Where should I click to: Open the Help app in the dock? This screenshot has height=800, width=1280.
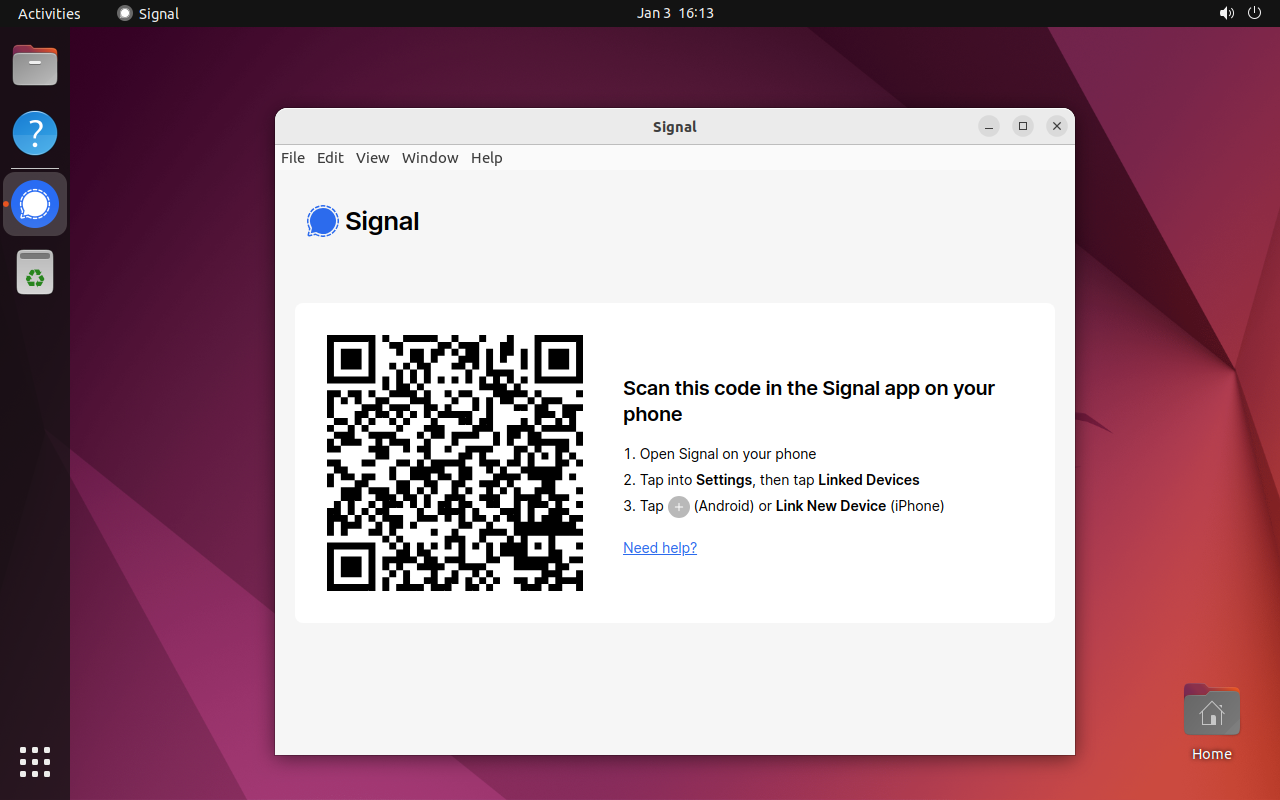(35, 133)
